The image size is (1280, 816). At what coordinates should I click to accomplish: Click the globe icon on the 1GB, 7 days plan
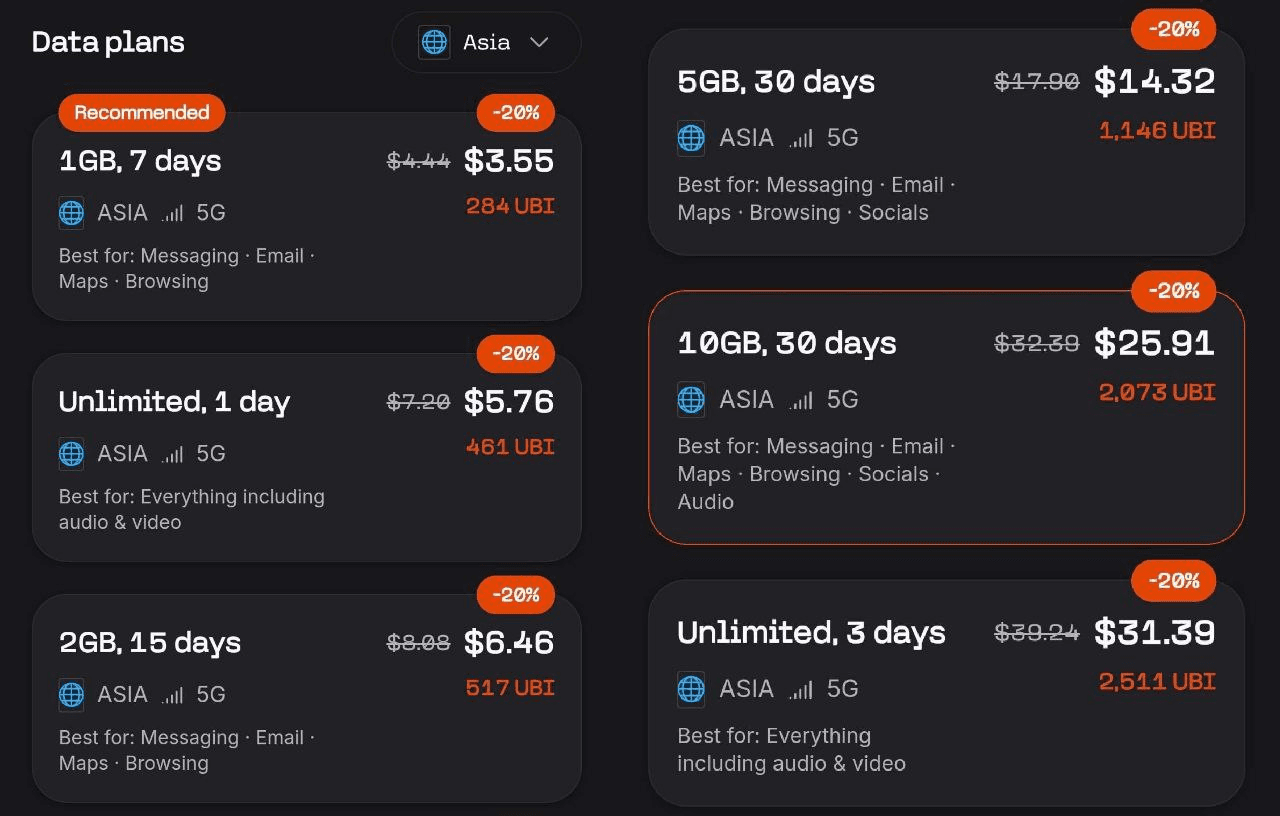tap(71, 213)
